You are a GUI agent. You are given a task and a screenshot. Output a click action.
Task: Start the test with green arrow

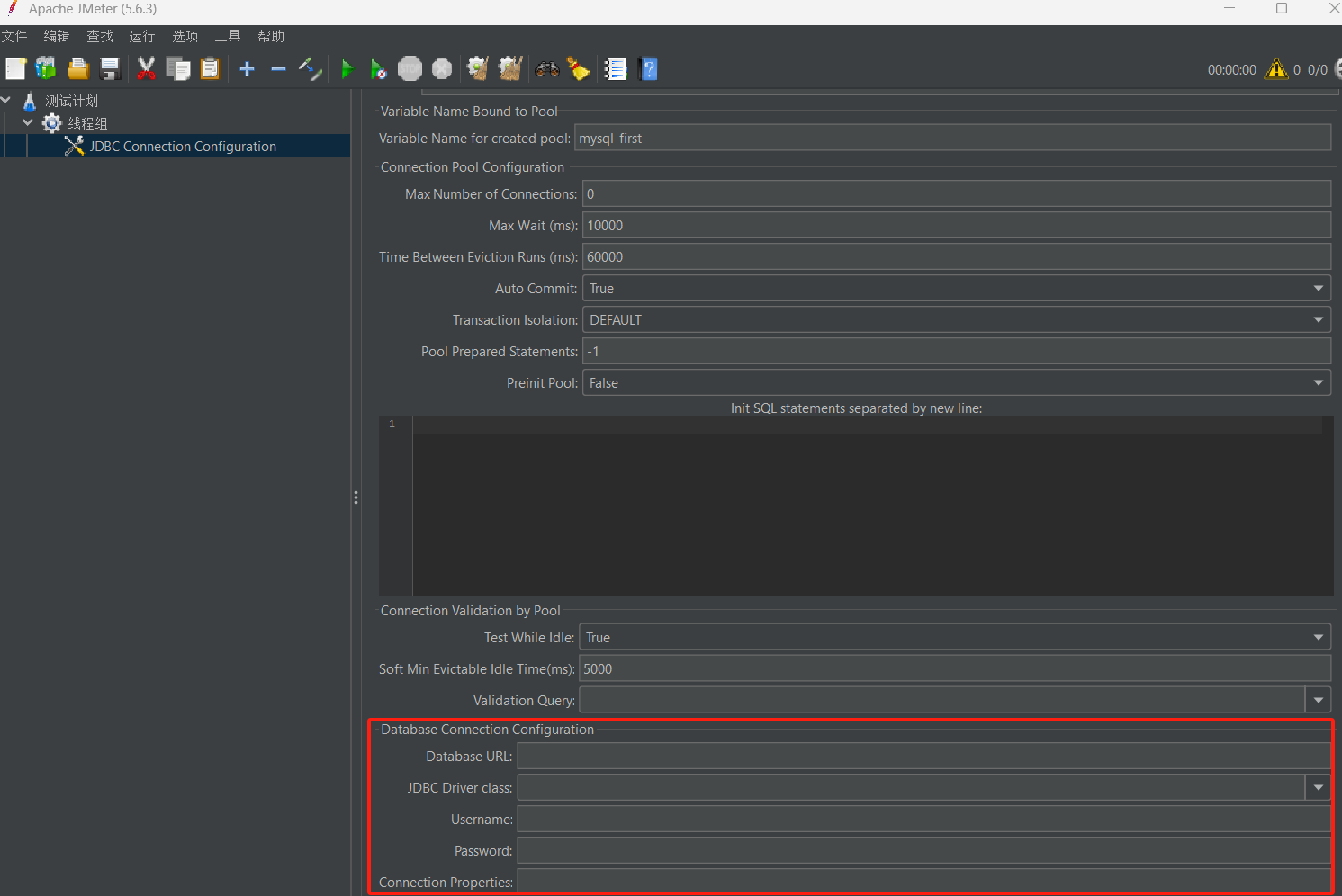pyautogui.click(x=347, y=69)
